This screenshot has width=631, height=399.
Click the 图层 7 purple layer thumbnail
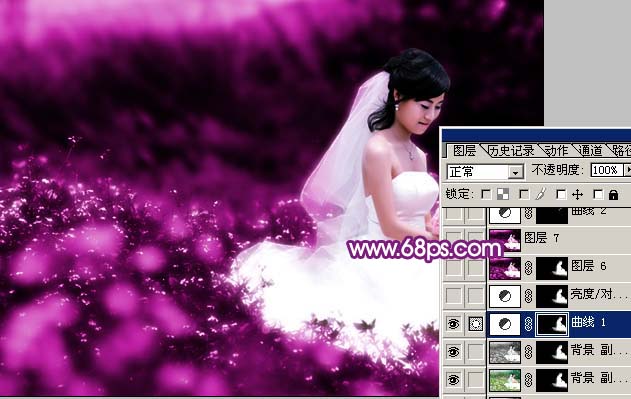(x=505, y=240)
